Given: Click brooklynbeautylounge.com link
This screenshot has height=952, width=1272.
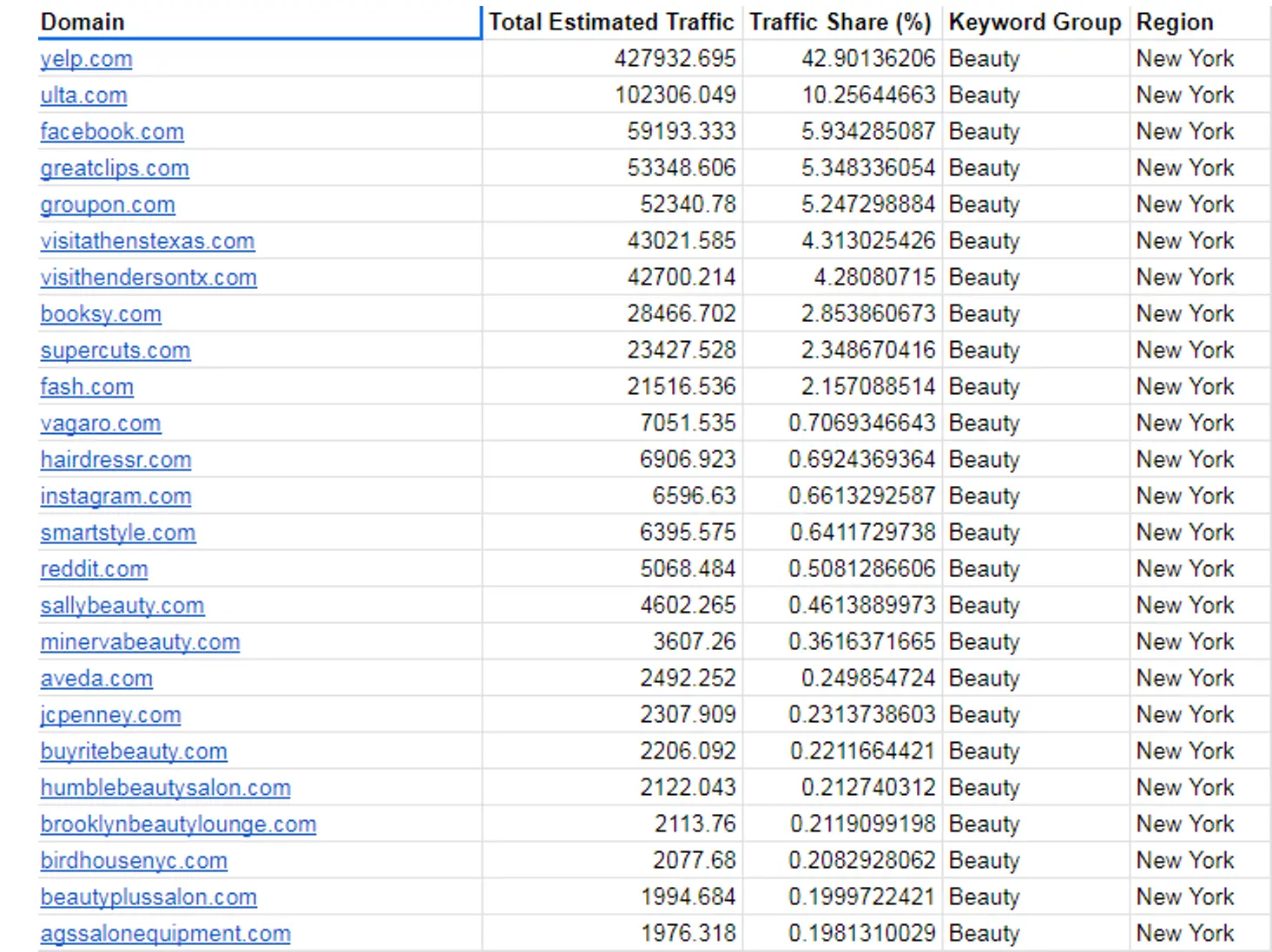Looking at the screenshot, I should 178,824.
